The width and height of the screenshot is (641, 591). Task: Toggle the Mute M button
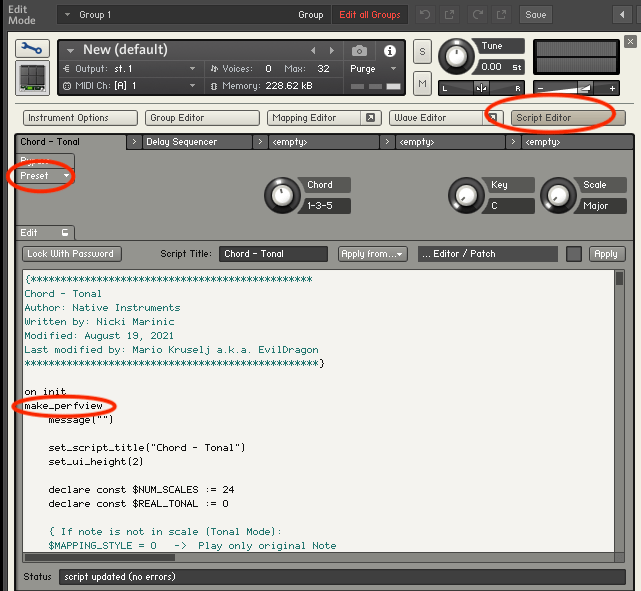pyautogui.click(x=422, y=83)
